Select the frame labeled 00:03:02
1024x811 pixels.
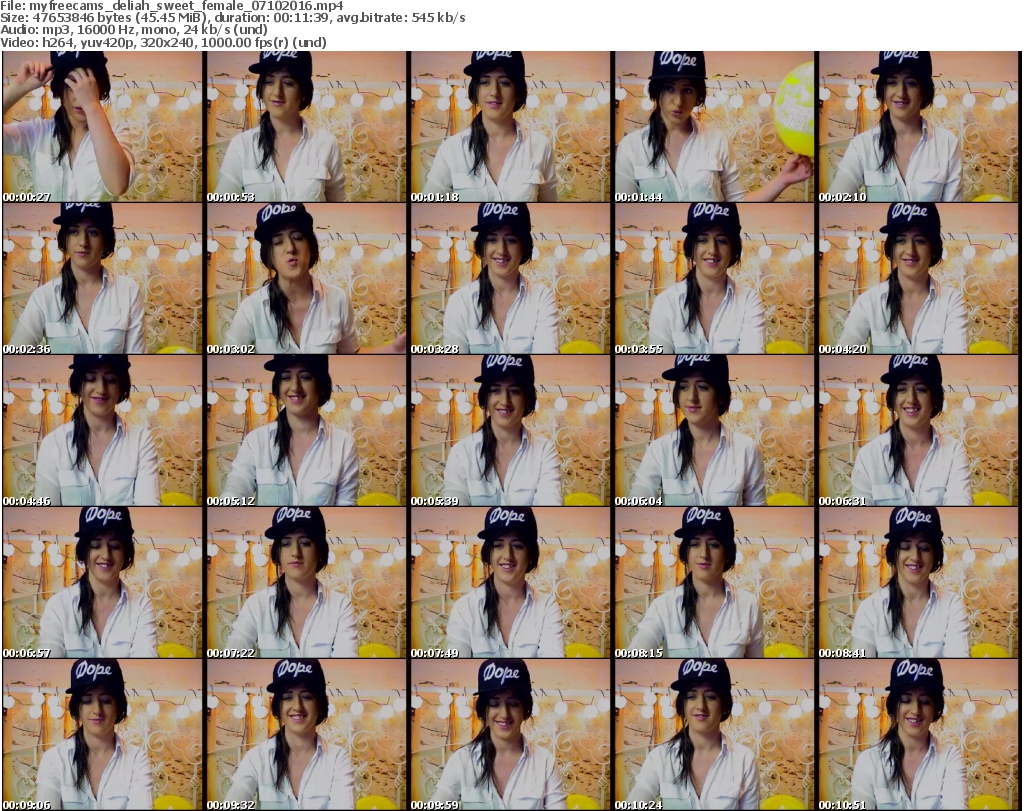coord(306,279)
